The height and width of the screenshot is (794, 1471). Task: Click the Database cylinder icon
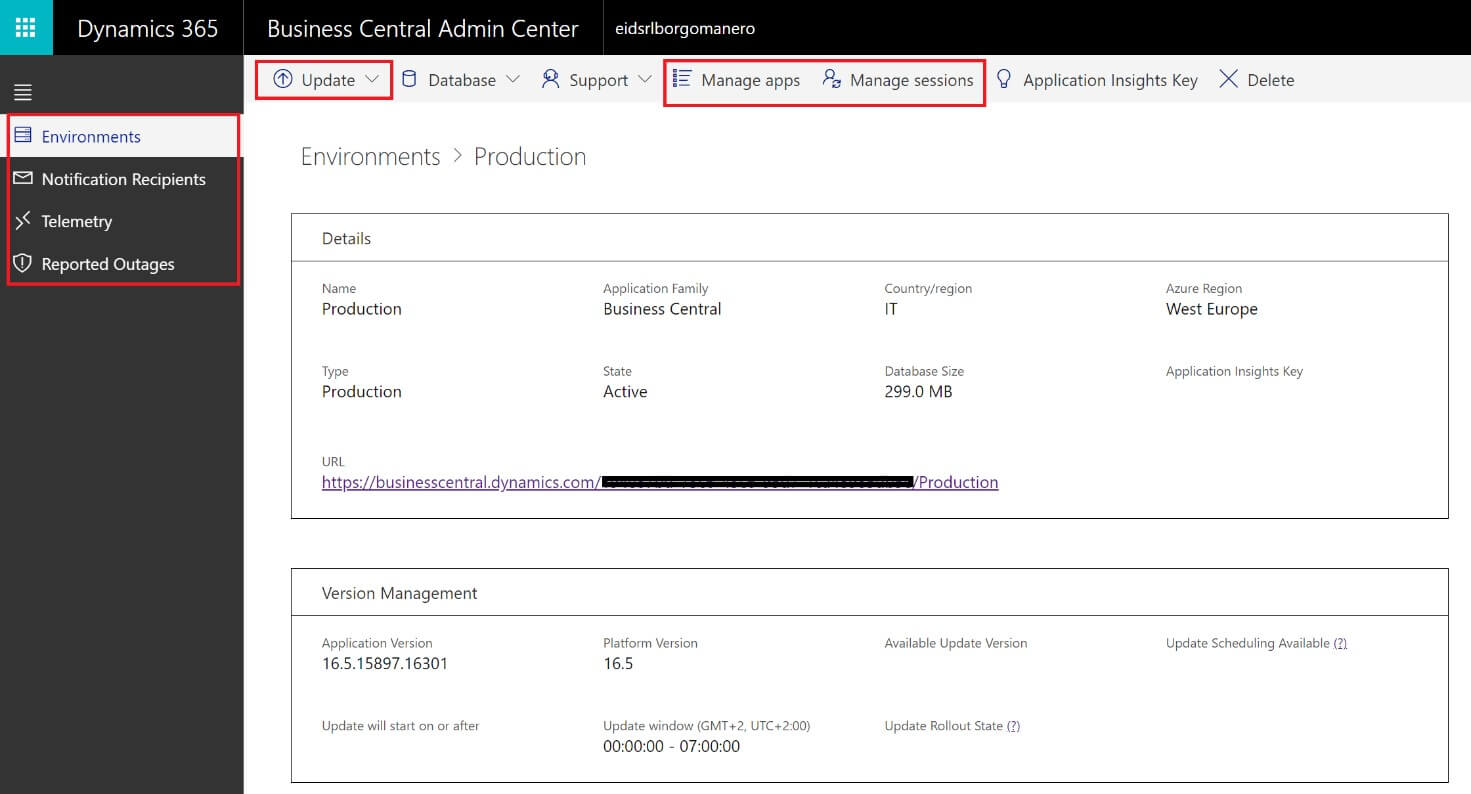point(410,80)
